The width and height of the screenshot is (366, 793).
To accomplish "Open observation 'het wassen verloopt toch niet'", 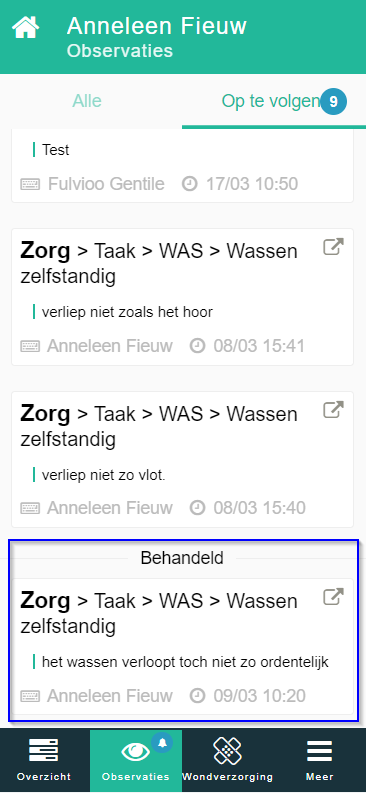I will click(182, 646).
